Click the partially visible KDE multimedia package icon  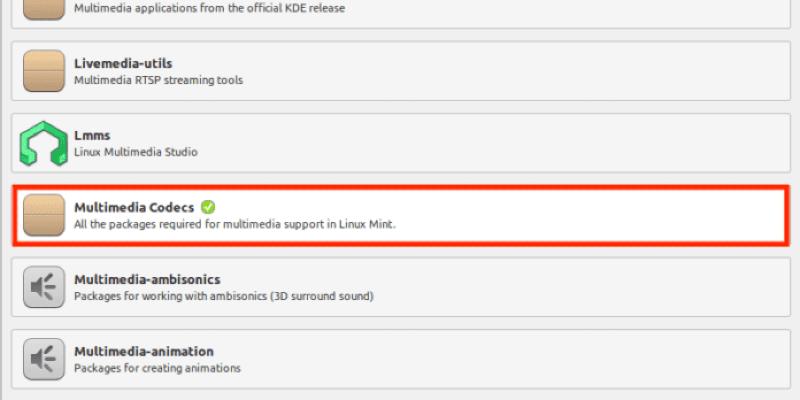click(x=44, y=8)
